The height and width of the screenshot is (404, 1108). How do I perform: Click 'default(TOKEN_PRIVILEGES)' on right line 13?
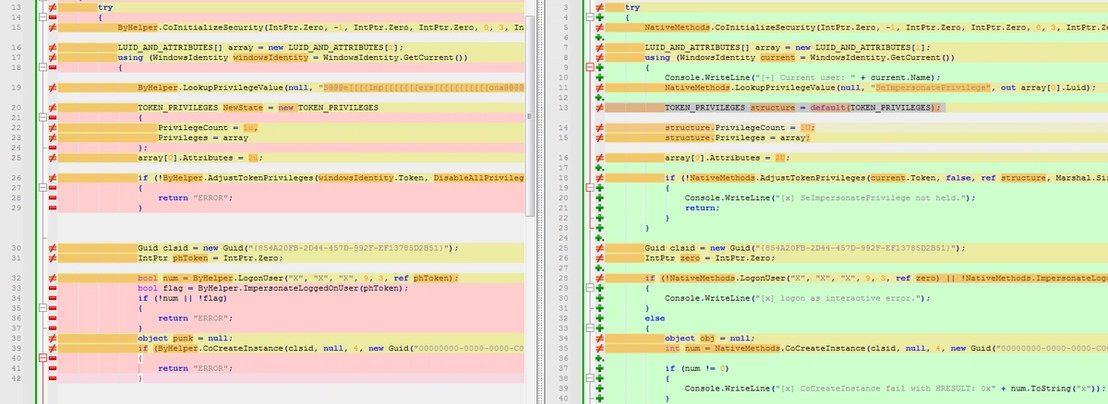(873, 107)
